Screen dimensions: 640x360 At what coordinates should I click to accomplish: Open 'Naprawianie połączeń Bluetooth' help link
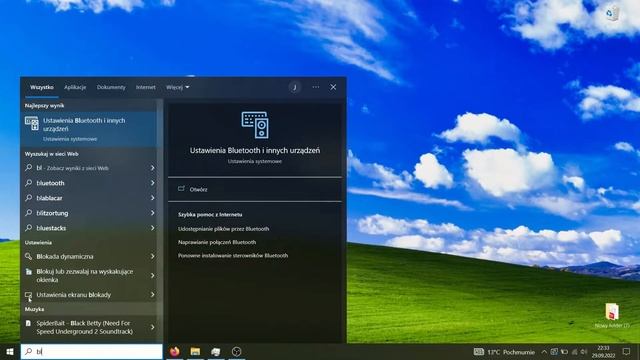217,242
